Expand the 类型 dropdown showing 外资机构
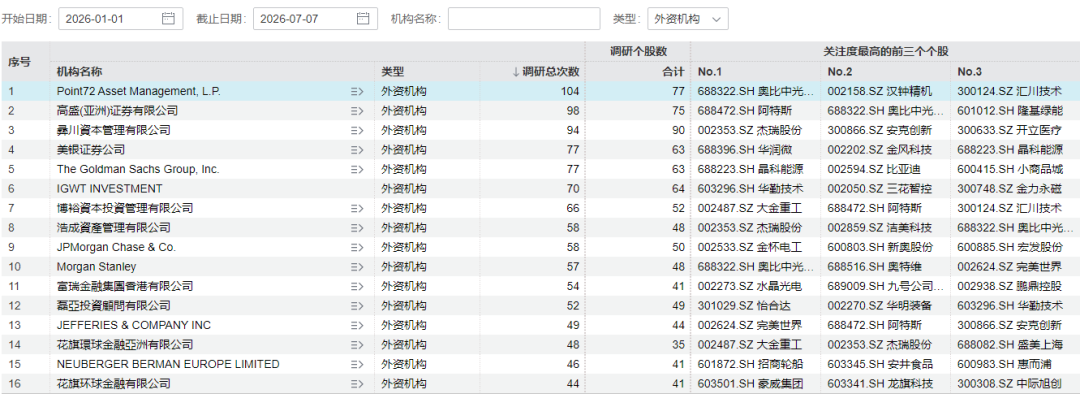1080x394 pixels. click(687, 19)
